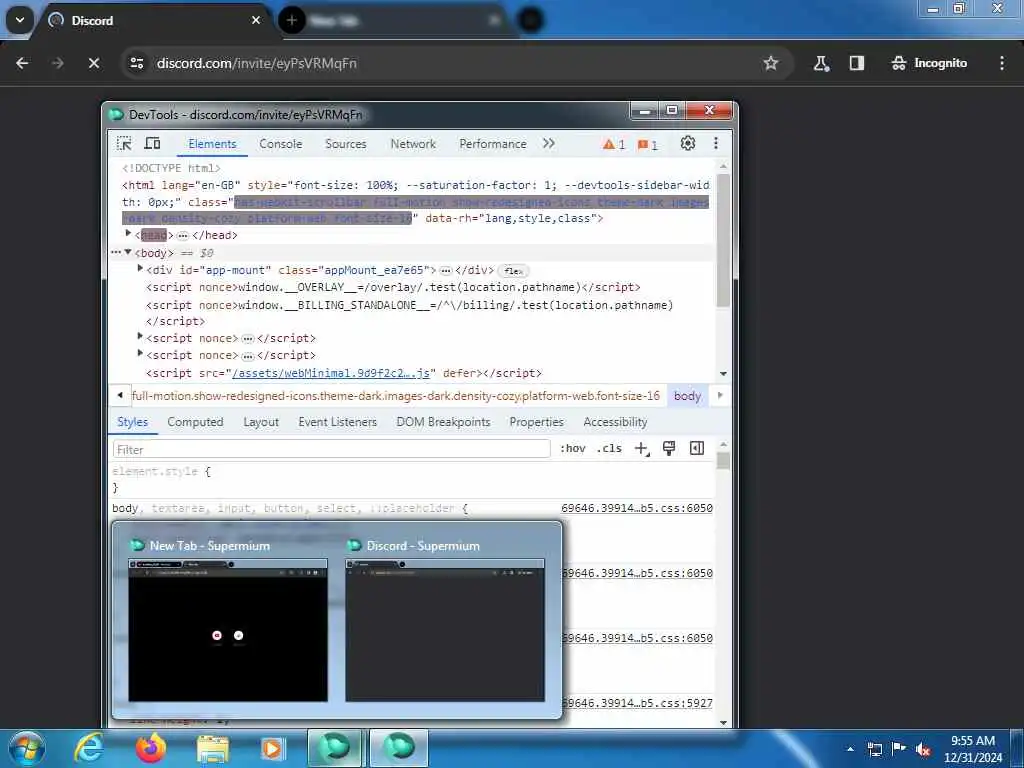
Task: Open the browser three-dot main menu
Action: tap(1002, 63)
